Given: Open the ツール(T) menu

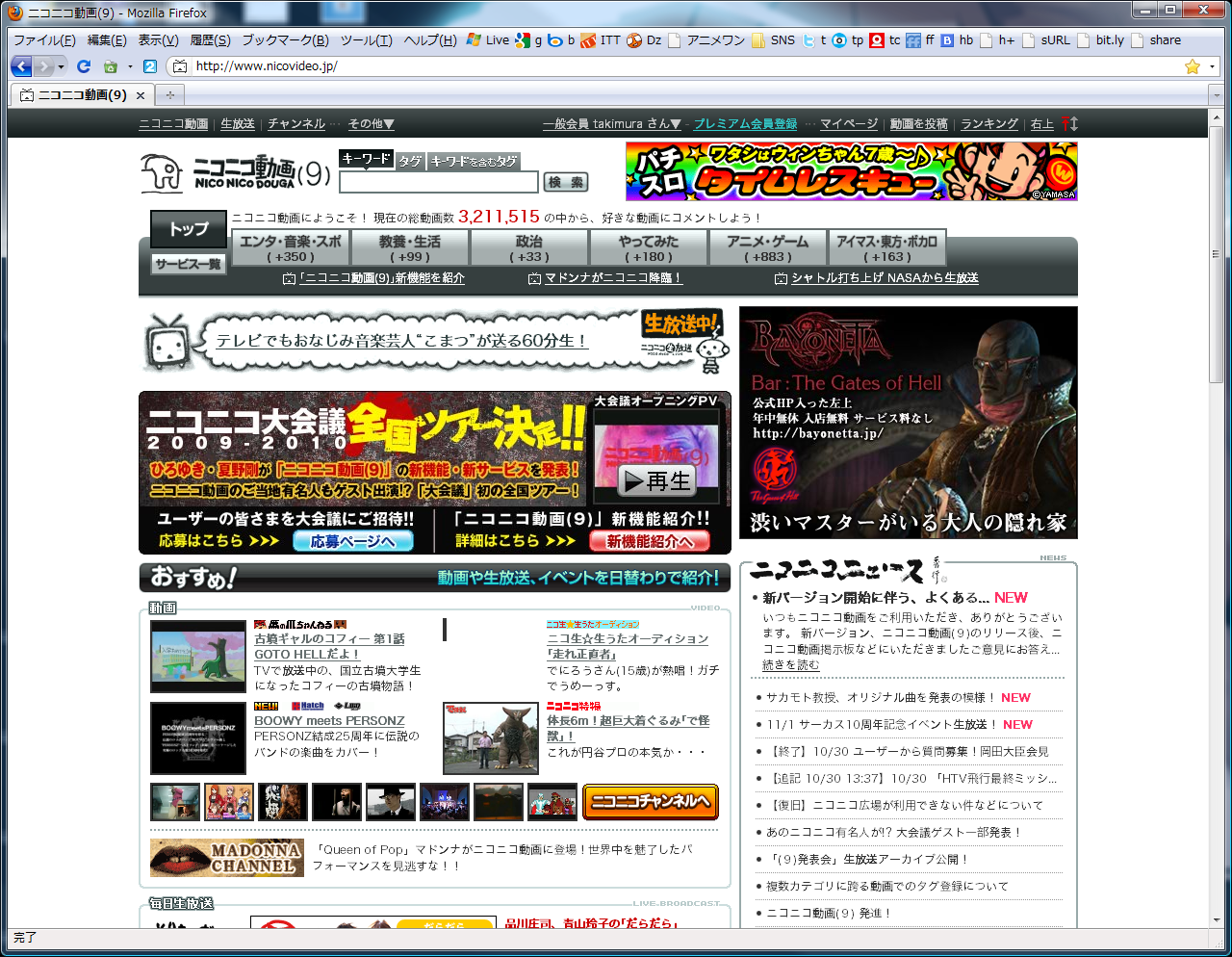Looking at the screenshot, I should pyautogui.click(x=366, y=40).
